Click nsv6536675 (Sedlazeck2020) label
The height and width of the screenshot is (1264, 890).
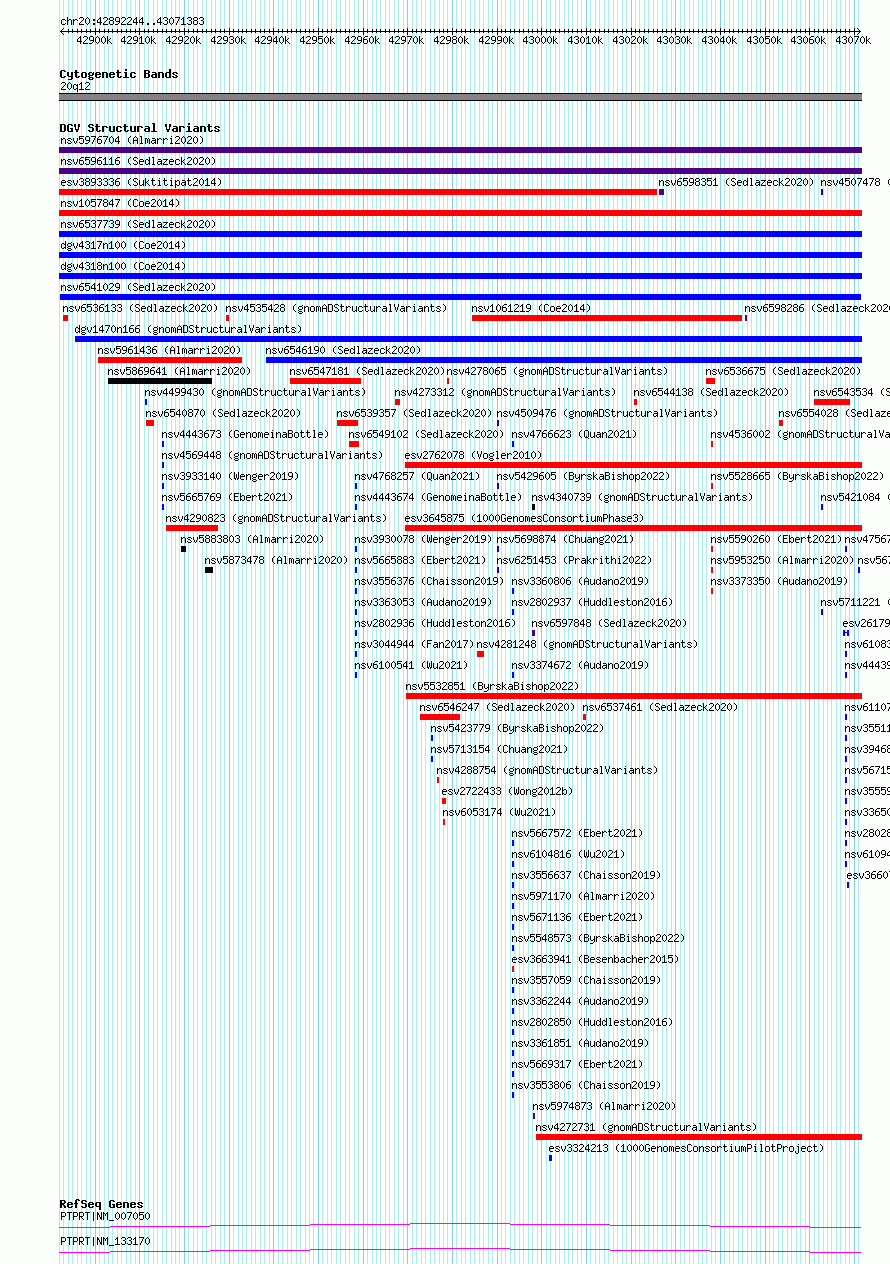click(x=783, y=371)
